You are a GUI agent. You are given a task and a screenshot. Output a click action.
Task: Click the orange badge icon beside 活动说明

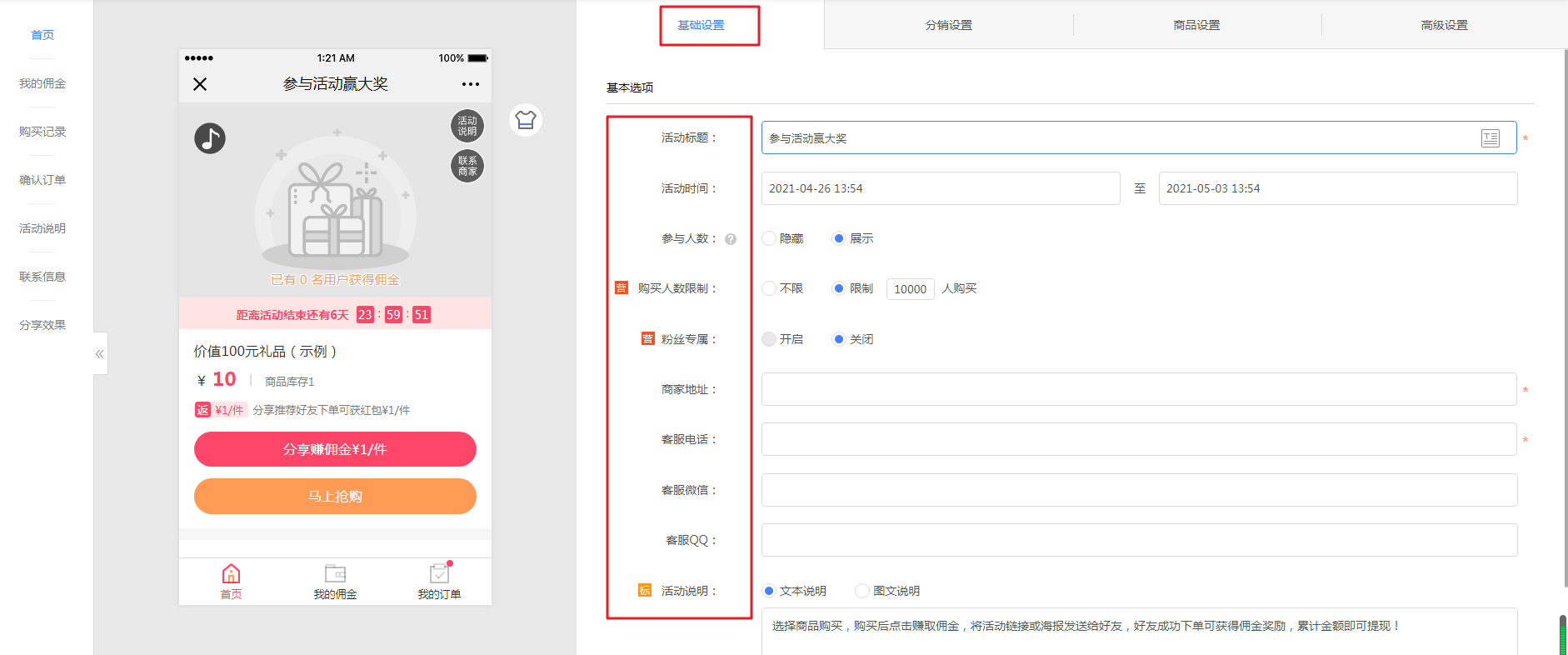pyautogui.click(x=645, y=591)
